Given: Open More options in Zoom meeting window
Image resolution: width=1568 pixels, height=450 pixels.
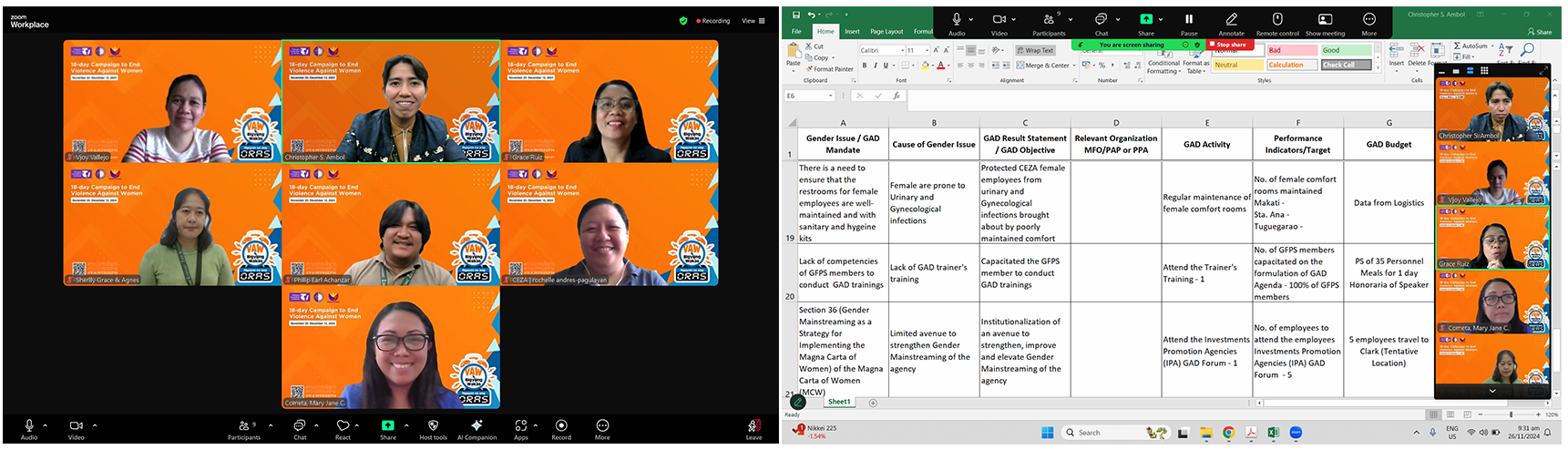Looking at the screenshot, I should click(602, 428).
